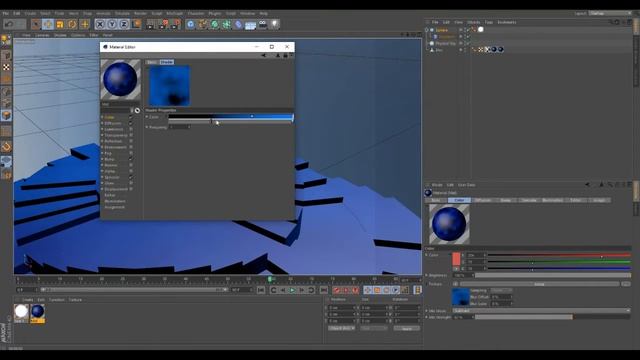The width and height of the screenshot is (640, 360).
Task: Expand the Sphere object tree node
Action: (427, 30)
